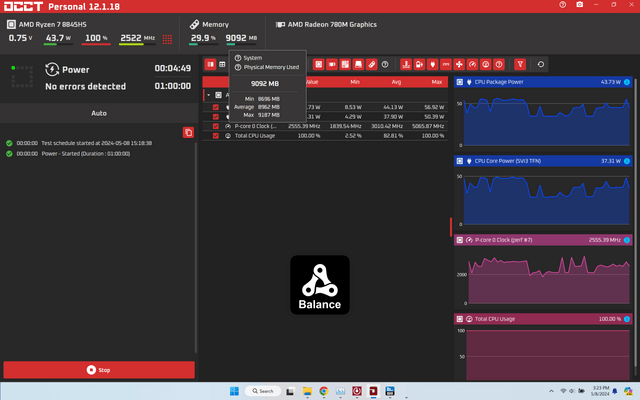Toggle the storage drive sensors filter icon

[358, 64]
